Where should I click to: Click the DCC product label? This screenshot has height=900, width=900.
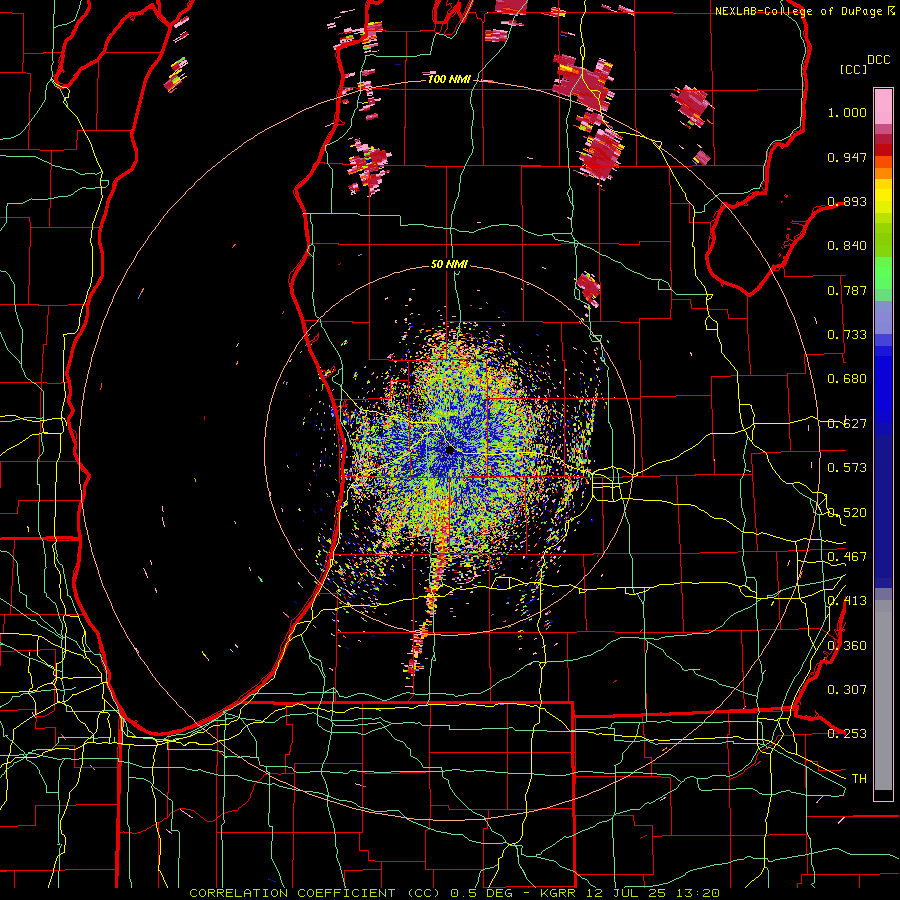(878, 60)
